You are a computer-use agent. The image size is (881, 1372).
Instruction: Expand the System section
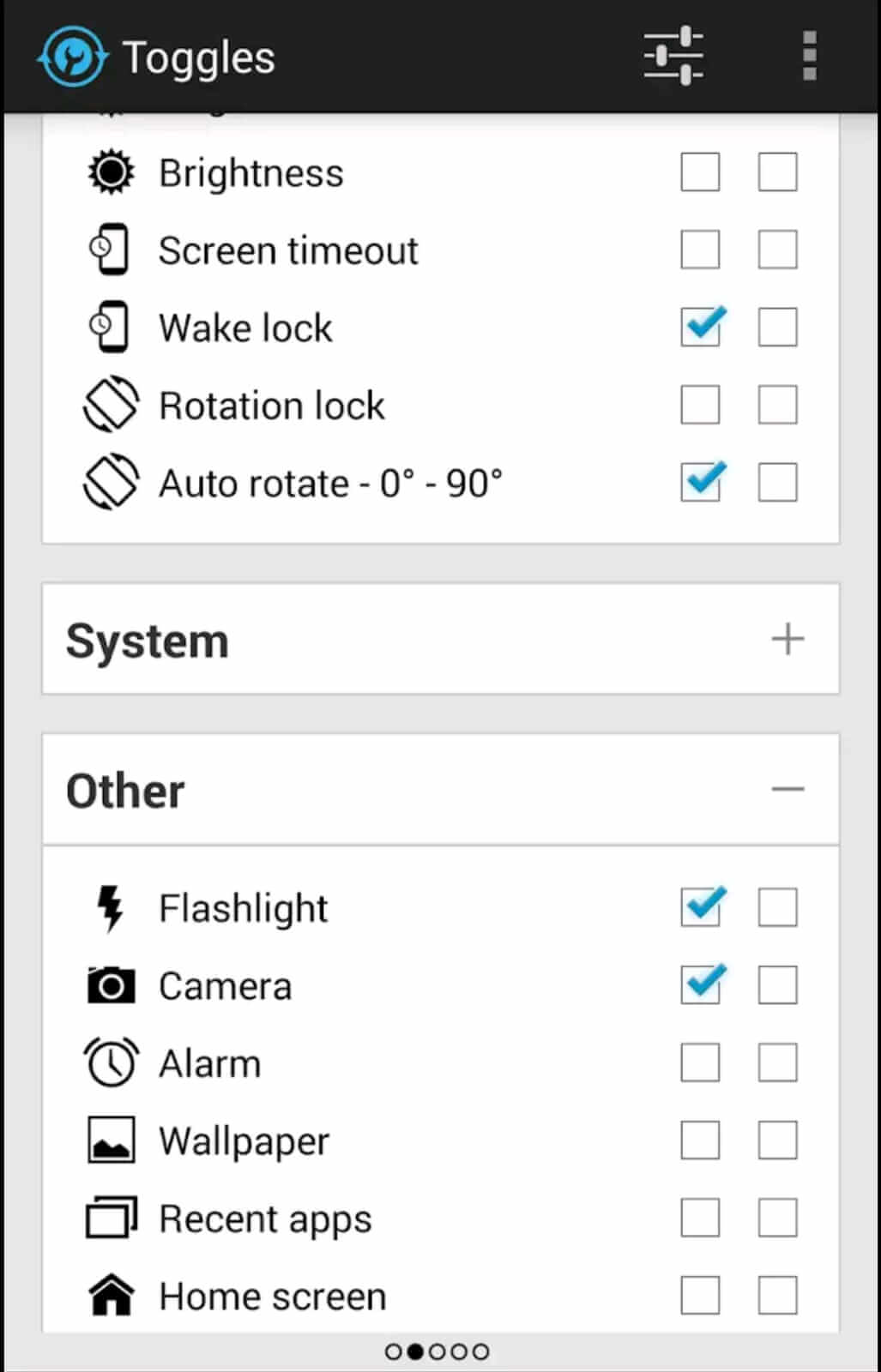point(787,638)
